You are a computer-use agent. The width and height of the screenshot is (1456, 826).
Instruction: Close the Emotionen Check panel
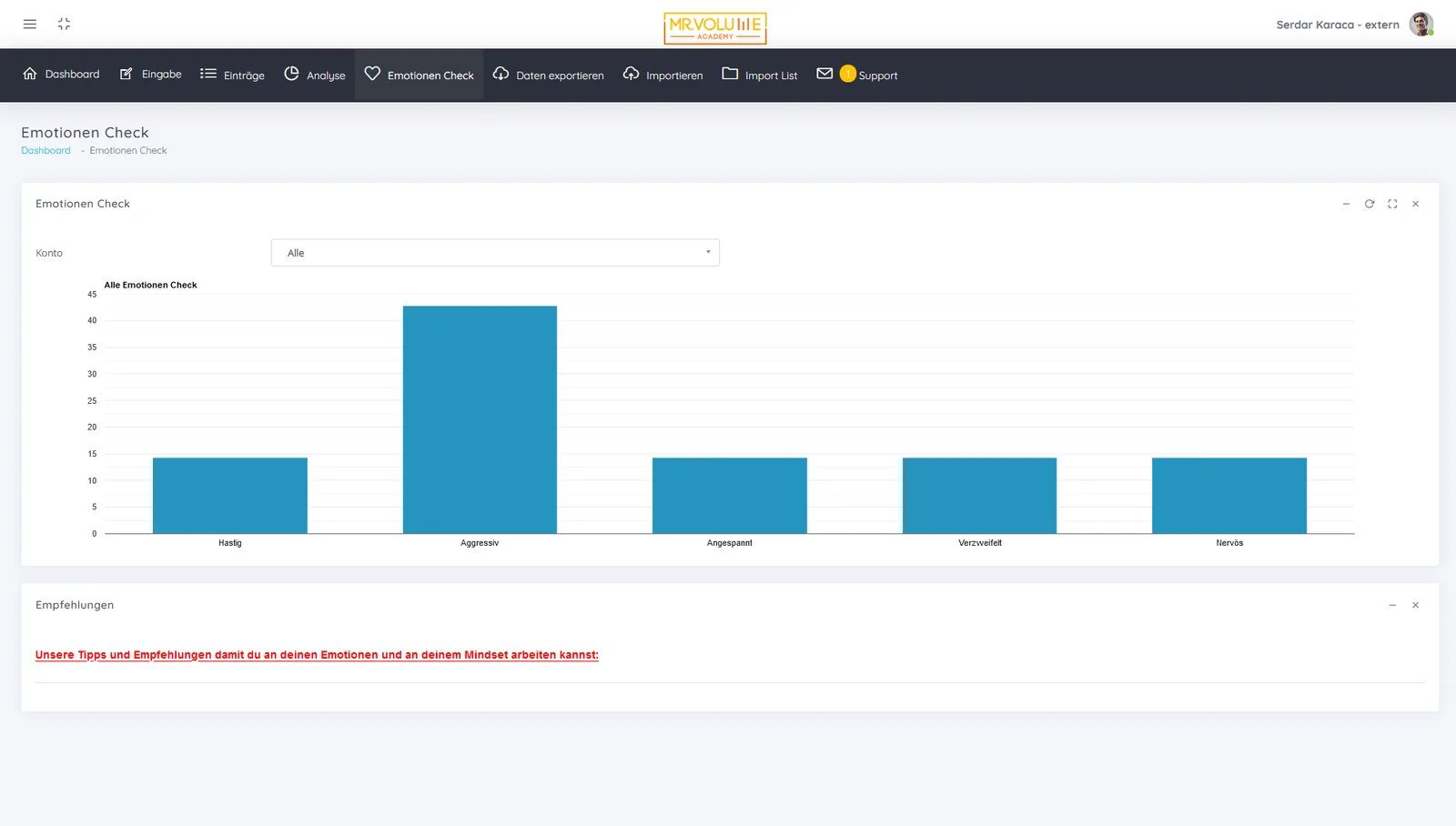coord(1415,204)
